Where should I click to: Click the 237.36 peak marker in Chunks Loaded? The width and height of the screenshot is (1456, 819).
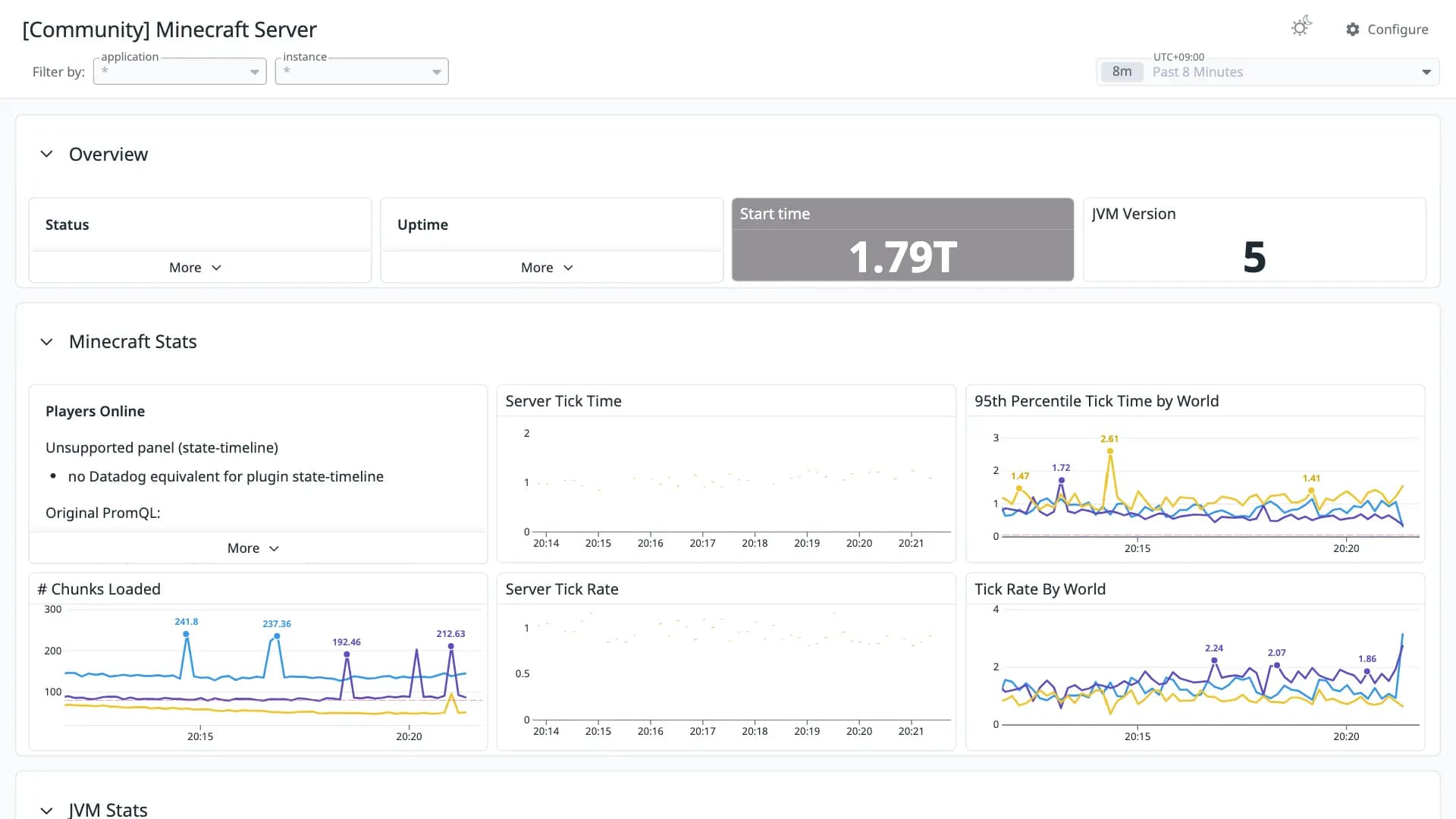point(277,636)
